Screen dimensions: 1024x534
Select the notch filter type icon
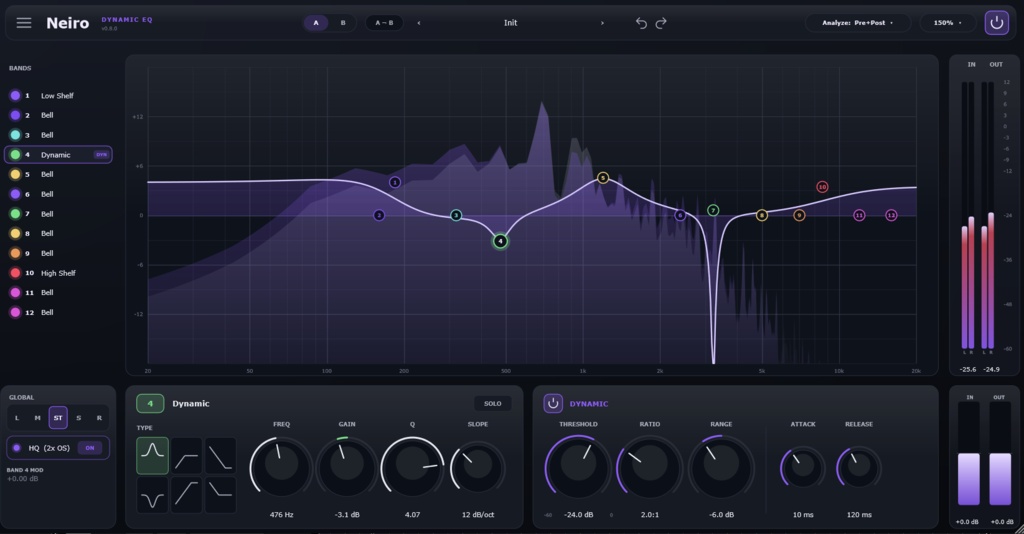tap(152, 494)
